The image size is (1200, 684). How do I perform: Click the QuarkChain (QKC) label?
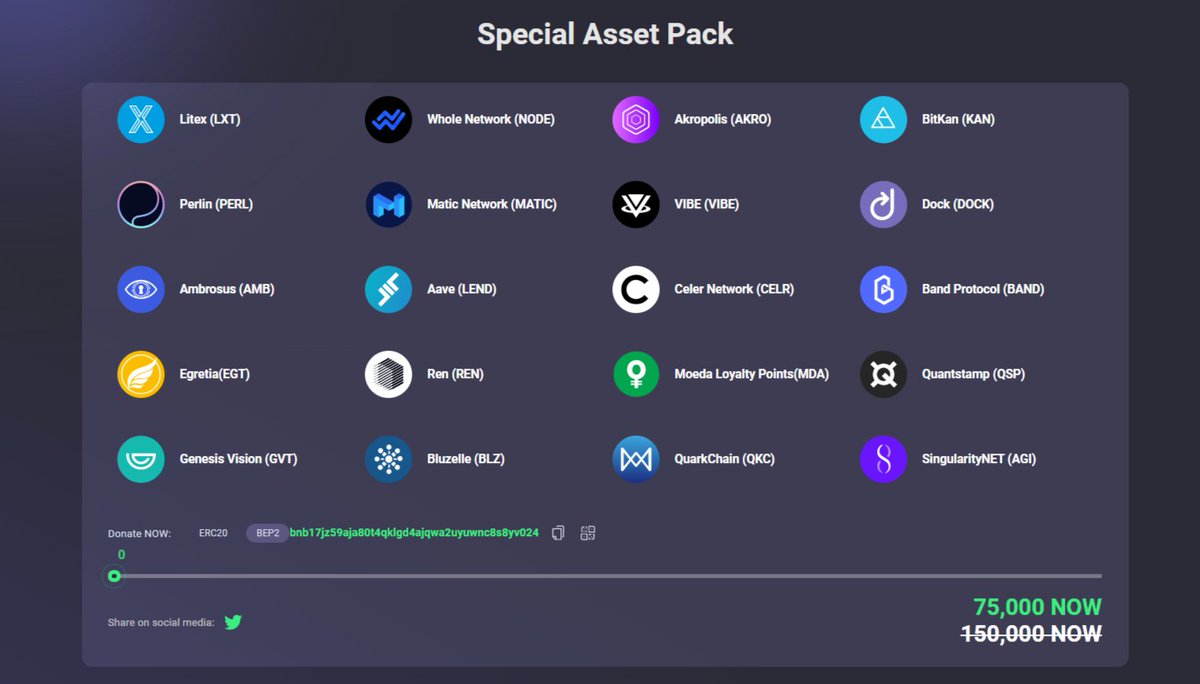pos(725,459)
